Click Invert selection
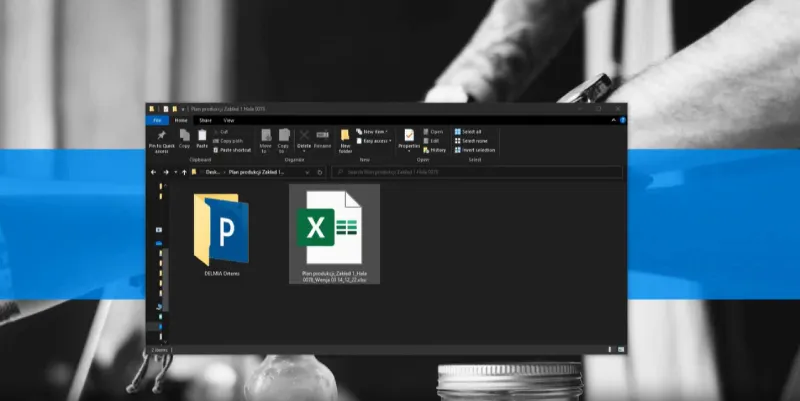 point(475,150)
